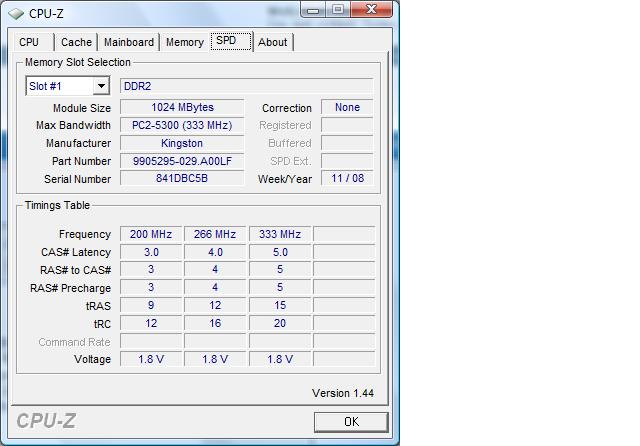Click the Kingston manufacturer value
Screen dimensions: 640x446
[182, 143]
